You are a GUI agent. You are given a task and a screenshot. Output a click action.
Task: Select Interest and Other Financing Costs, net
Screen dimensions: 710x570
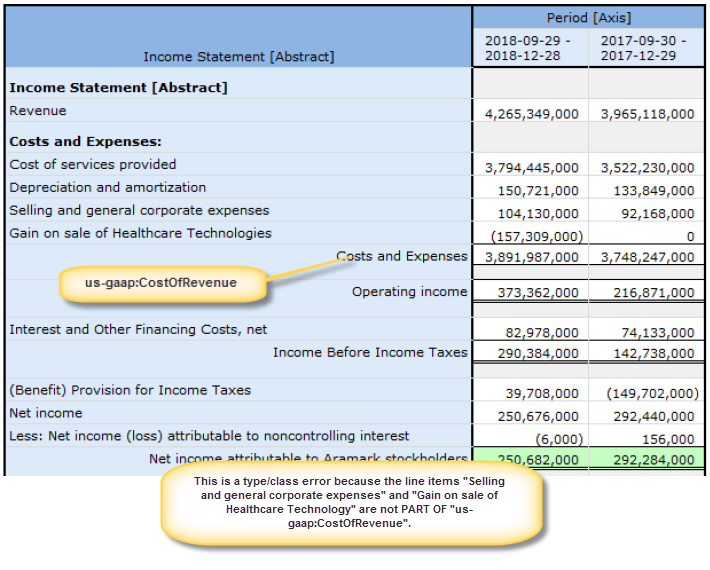[x=138, y=329]
